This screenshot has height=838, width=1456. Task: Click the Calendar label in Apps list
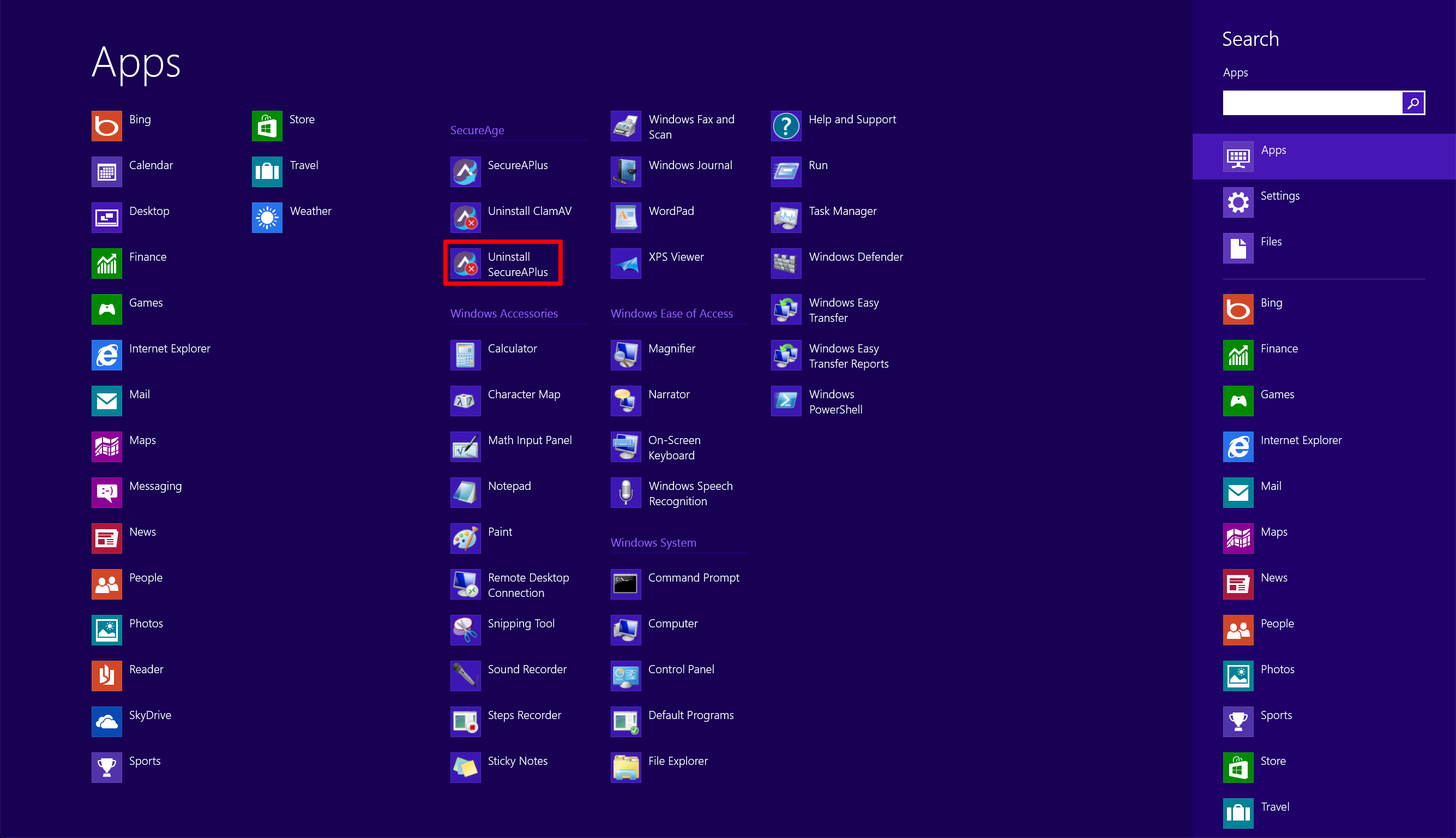(x=151, y=165)
